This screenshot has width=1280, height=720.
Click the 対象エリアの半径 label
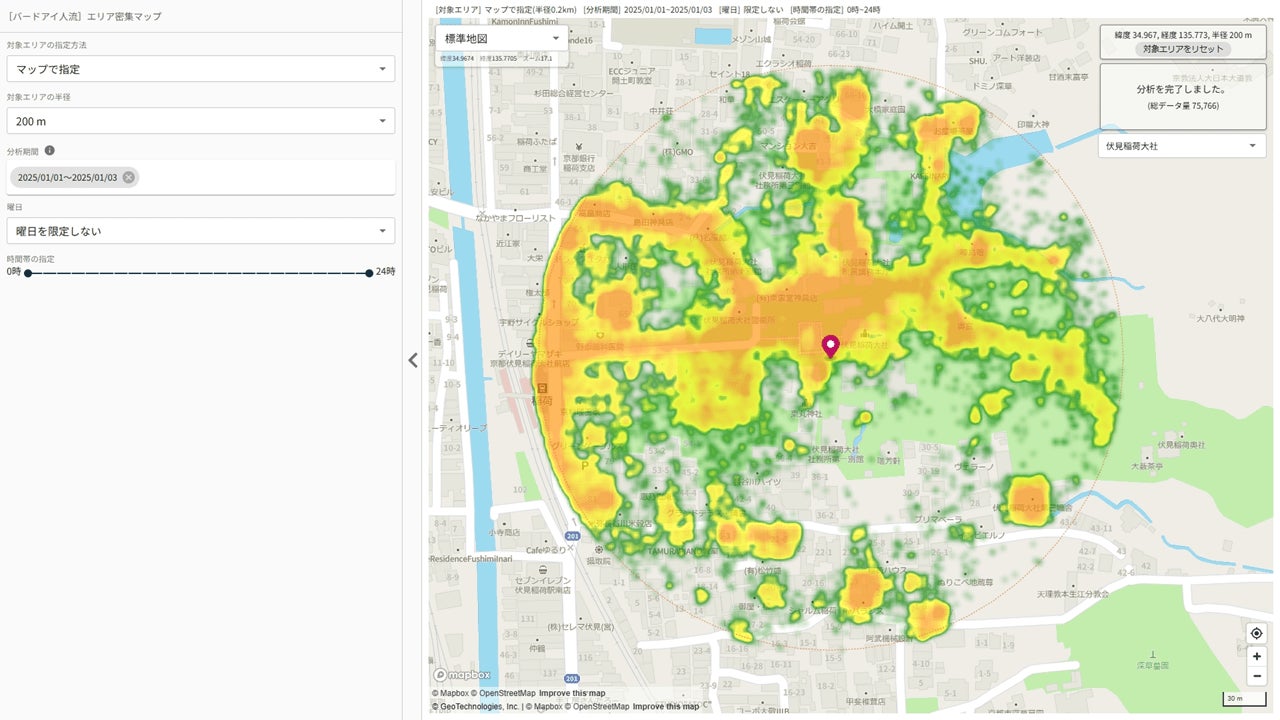tap(39, 97)
